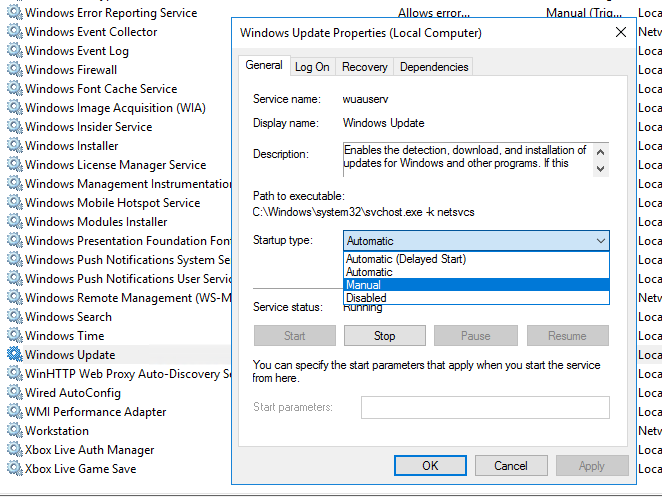Viewport: 662px width, 497px height.
Task: Confirm the dialog with OK
Action: pyautogui.click(x=430, y=465)
